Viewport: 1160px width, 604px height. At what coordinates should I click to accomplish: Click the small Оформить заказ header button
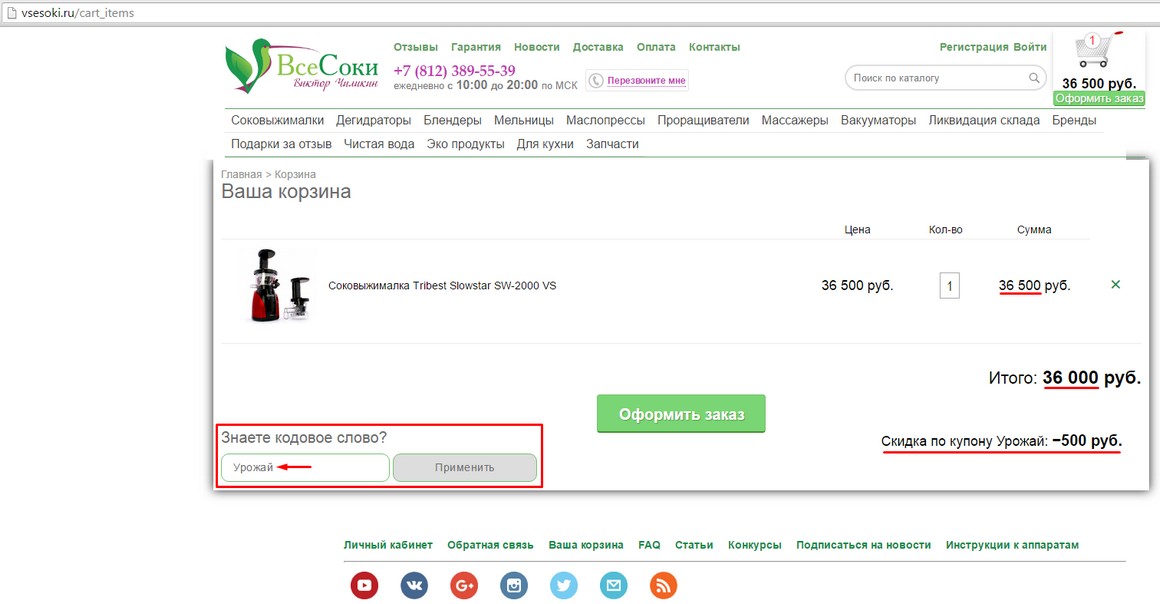[1099, 98]
